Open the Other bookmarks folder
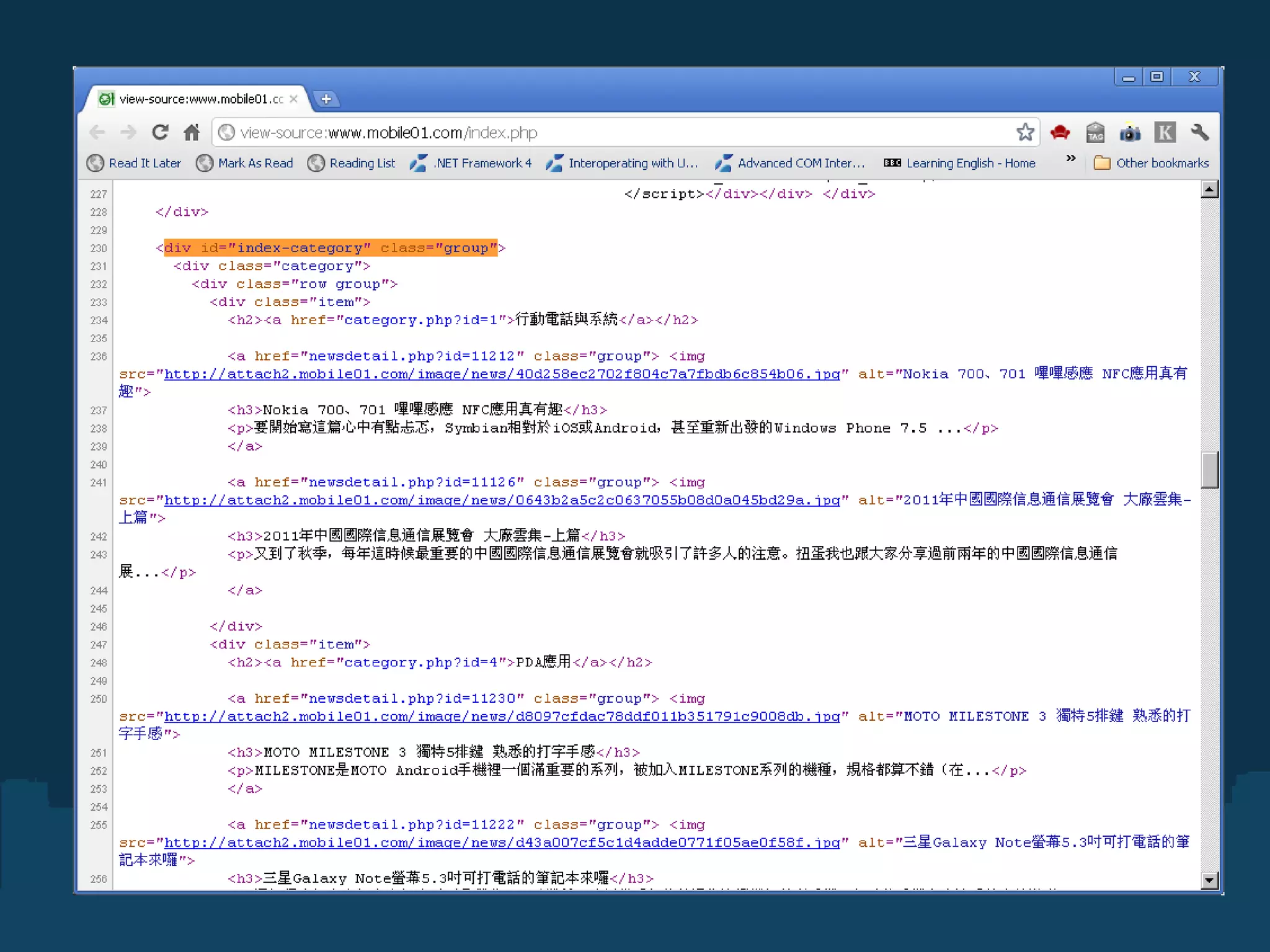The width and height of the screenshot is (1270, 952). tap(1151, 163)
